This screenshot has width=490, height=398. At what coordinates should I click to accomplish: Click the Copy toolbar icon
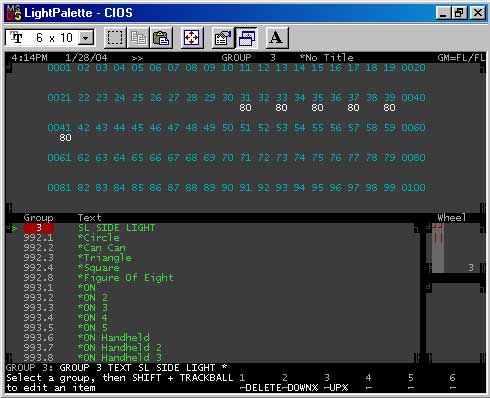click(x=138, y=38)
